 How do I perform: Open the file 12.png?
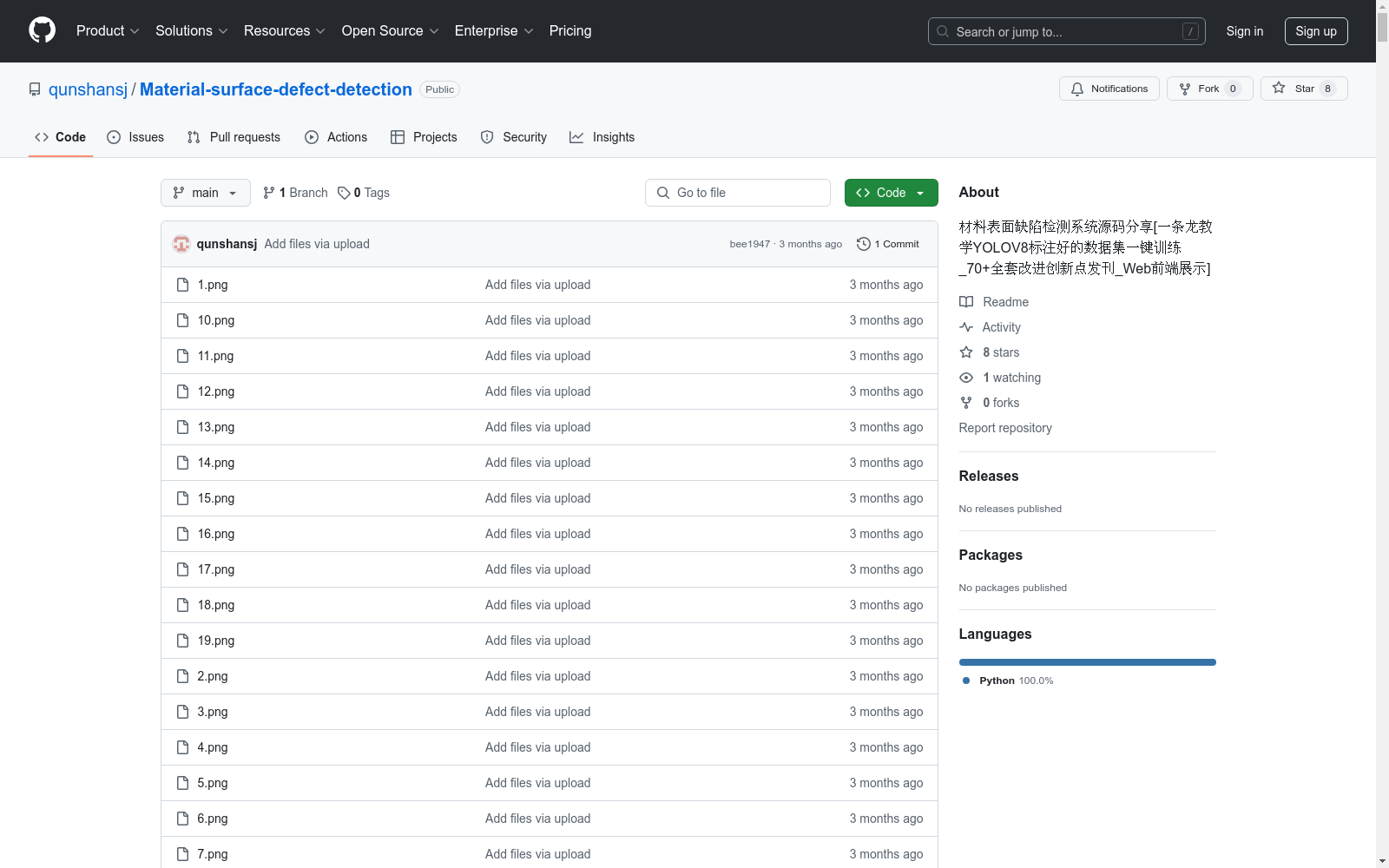click(x=216, y=391)
